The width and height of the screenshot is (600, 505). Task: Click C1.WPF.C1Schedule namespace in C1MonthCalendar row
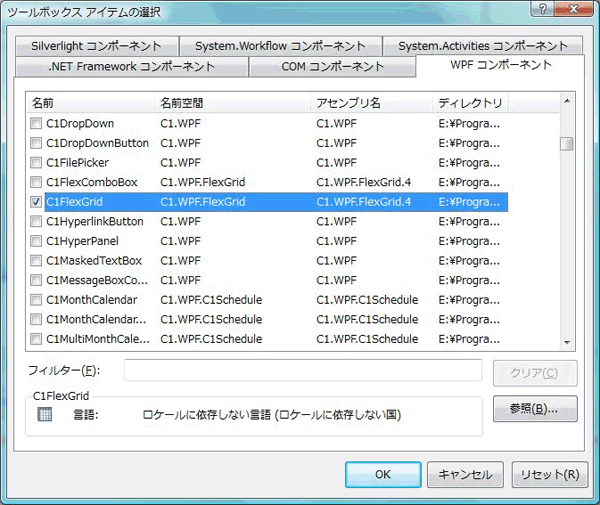211,300
